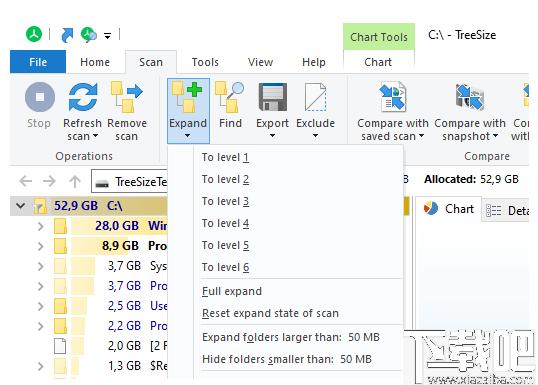
Task: Click the green scan quick access icon
Action: 89,35
